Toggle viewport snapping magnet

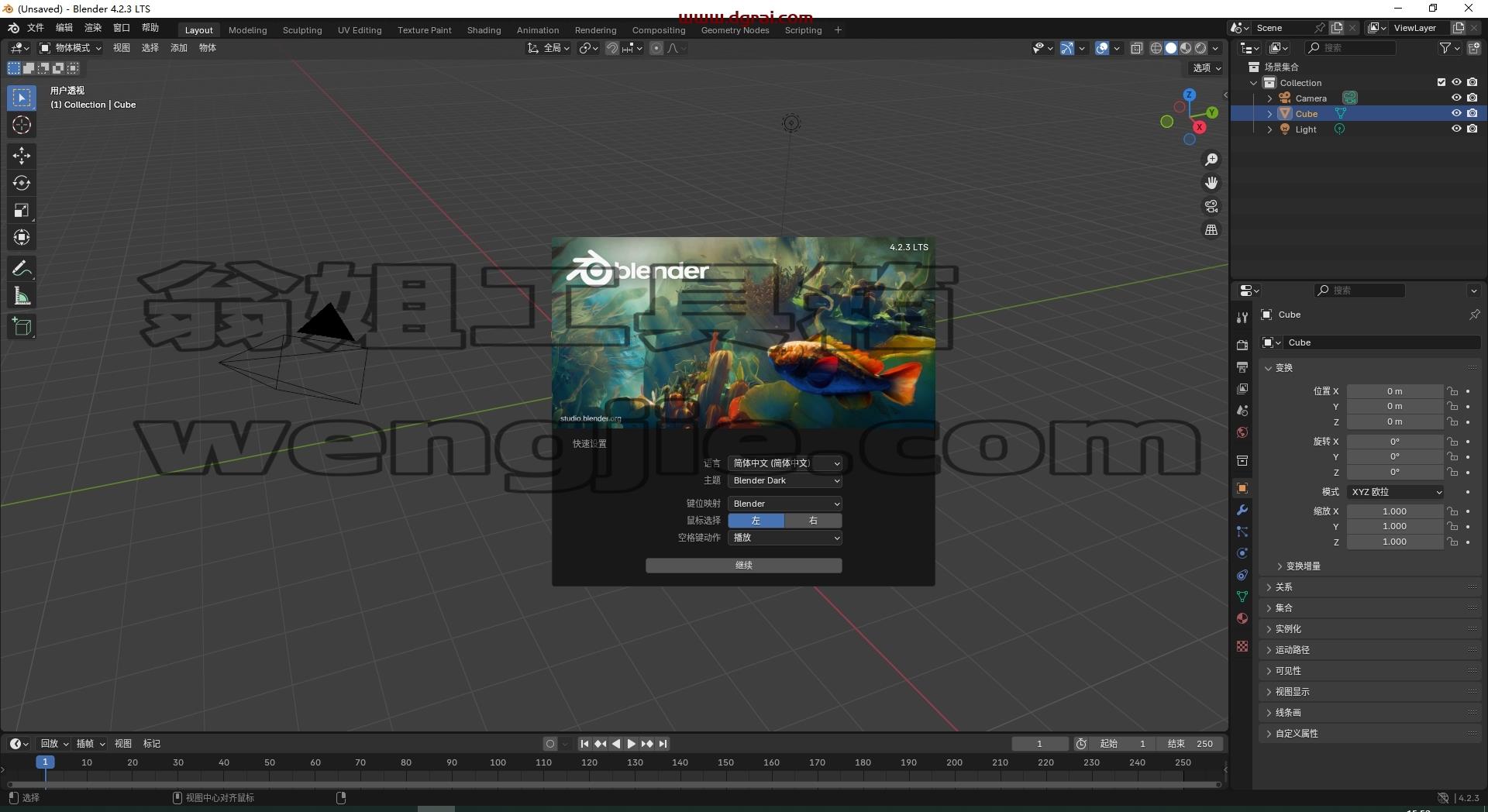(x=612, y=48)
